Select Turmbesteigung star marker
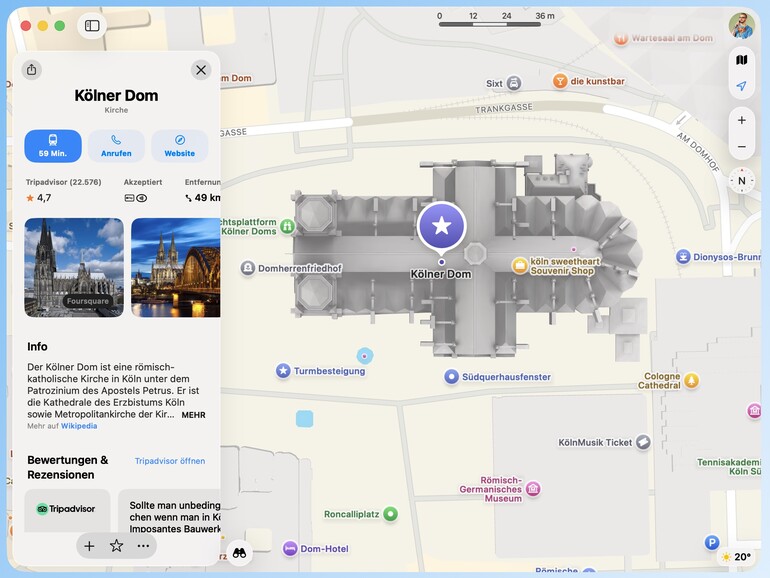The width and height of the screenshot is (770, 578). click(x=283, y=371)
